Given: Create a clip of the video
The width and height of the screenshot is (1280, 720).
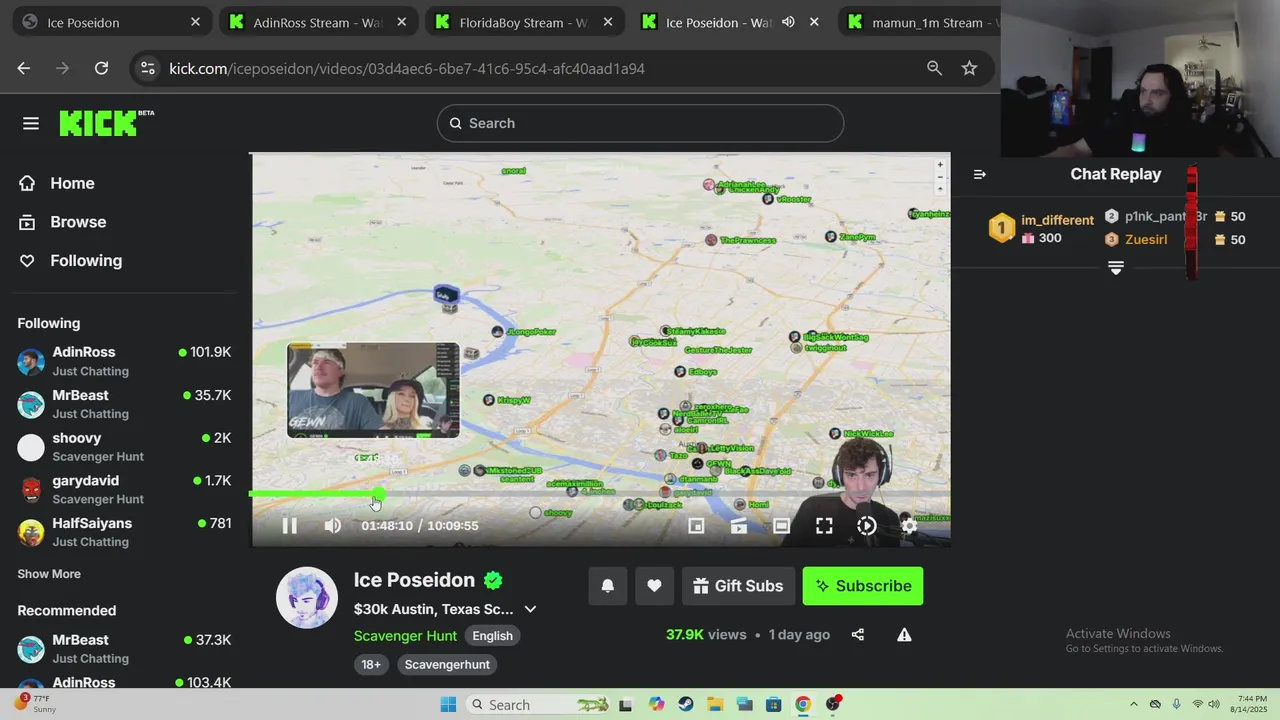Looking at the screenshot, I should coord(739,525).
